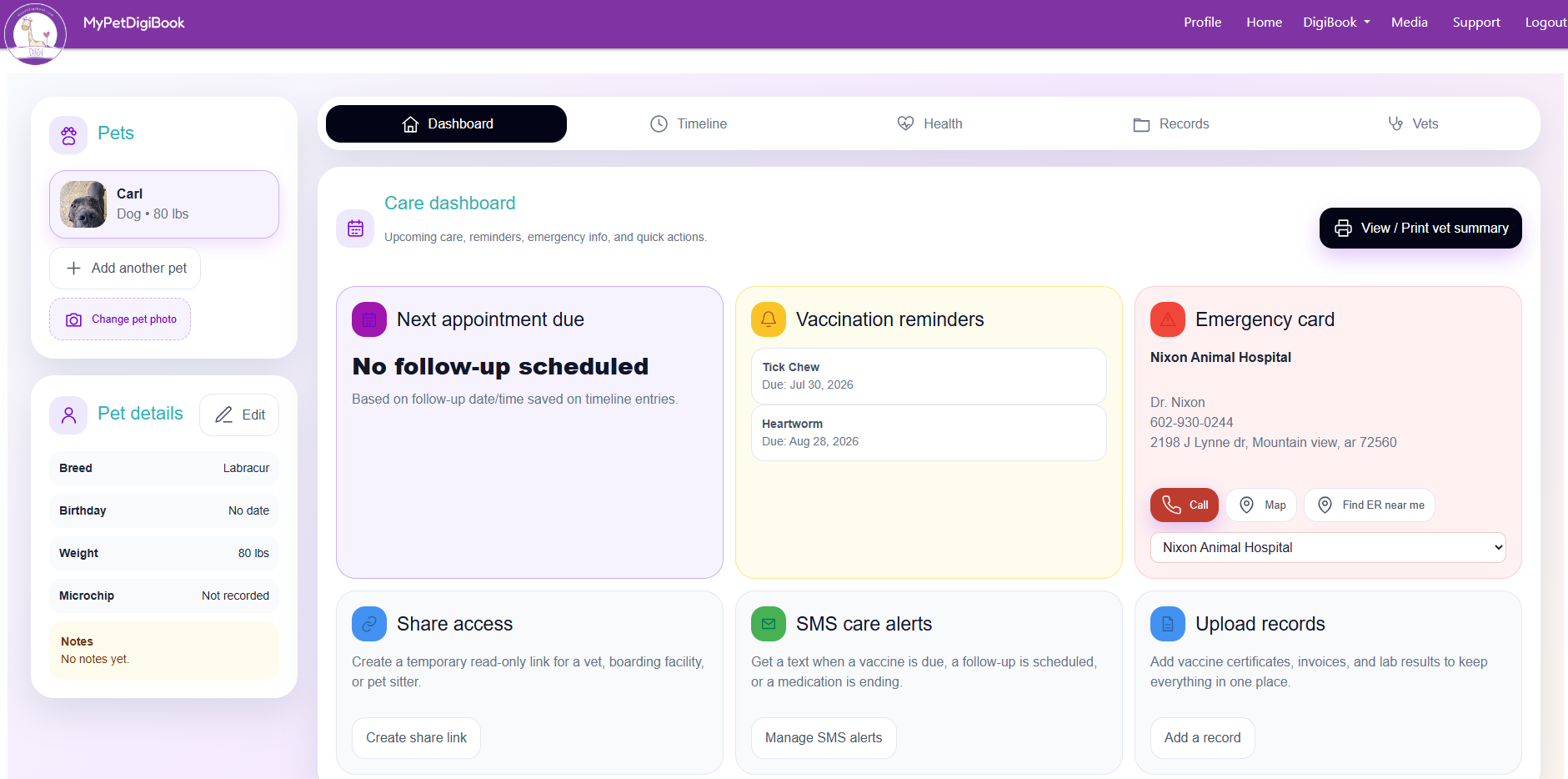This screenshot has height=779, width=1568.
Task: Click the Birthday No date row
Action: pyautogui.click(x=164, y=511)
